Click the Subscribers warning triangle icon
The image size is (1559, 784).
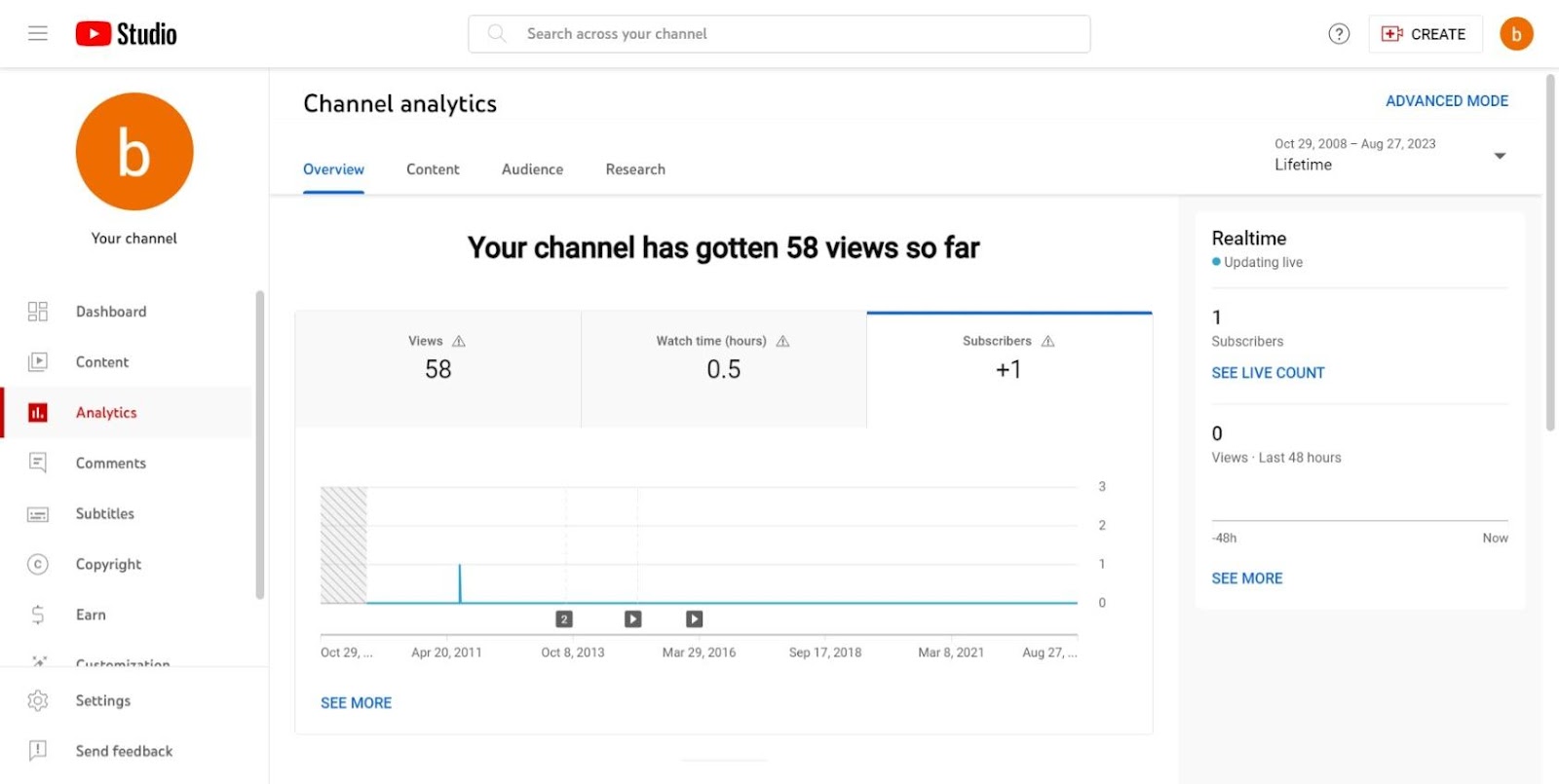[x=1048, y=341]
